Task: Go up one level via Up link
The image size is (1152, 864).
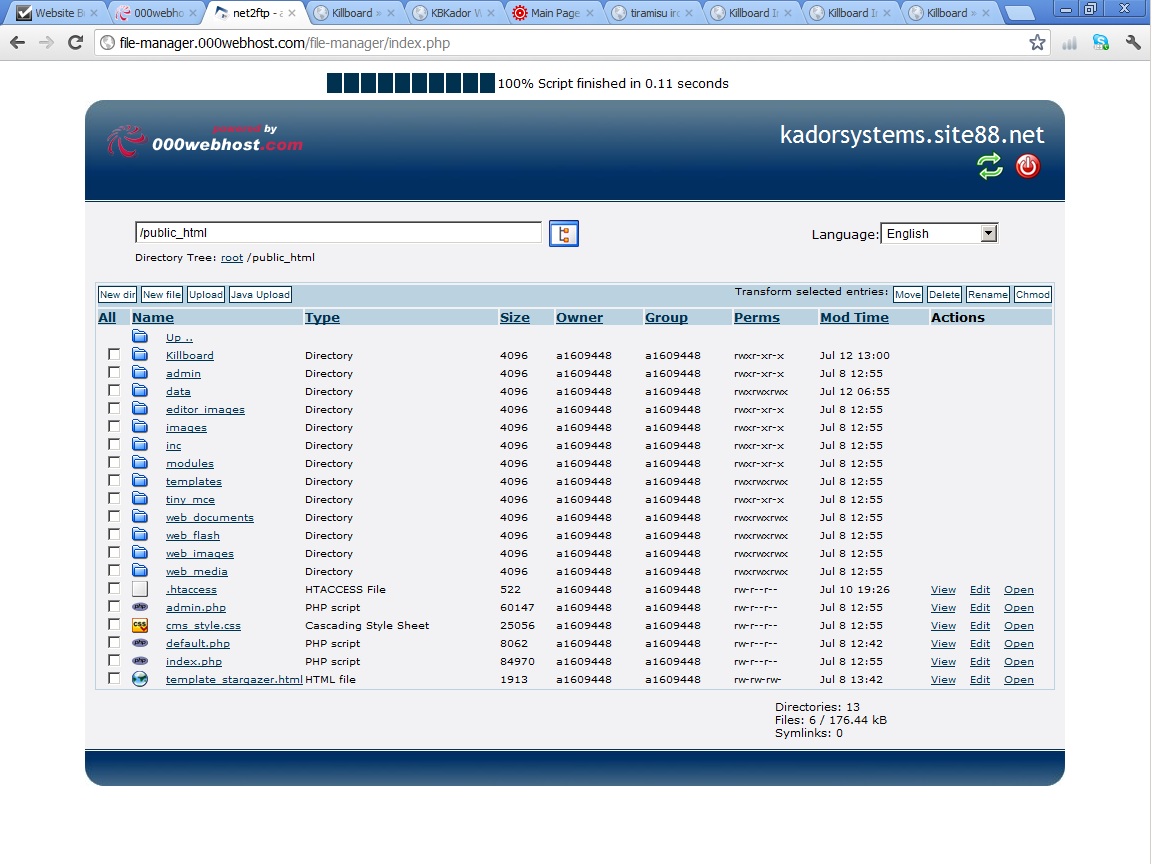Action: [179, 337]
